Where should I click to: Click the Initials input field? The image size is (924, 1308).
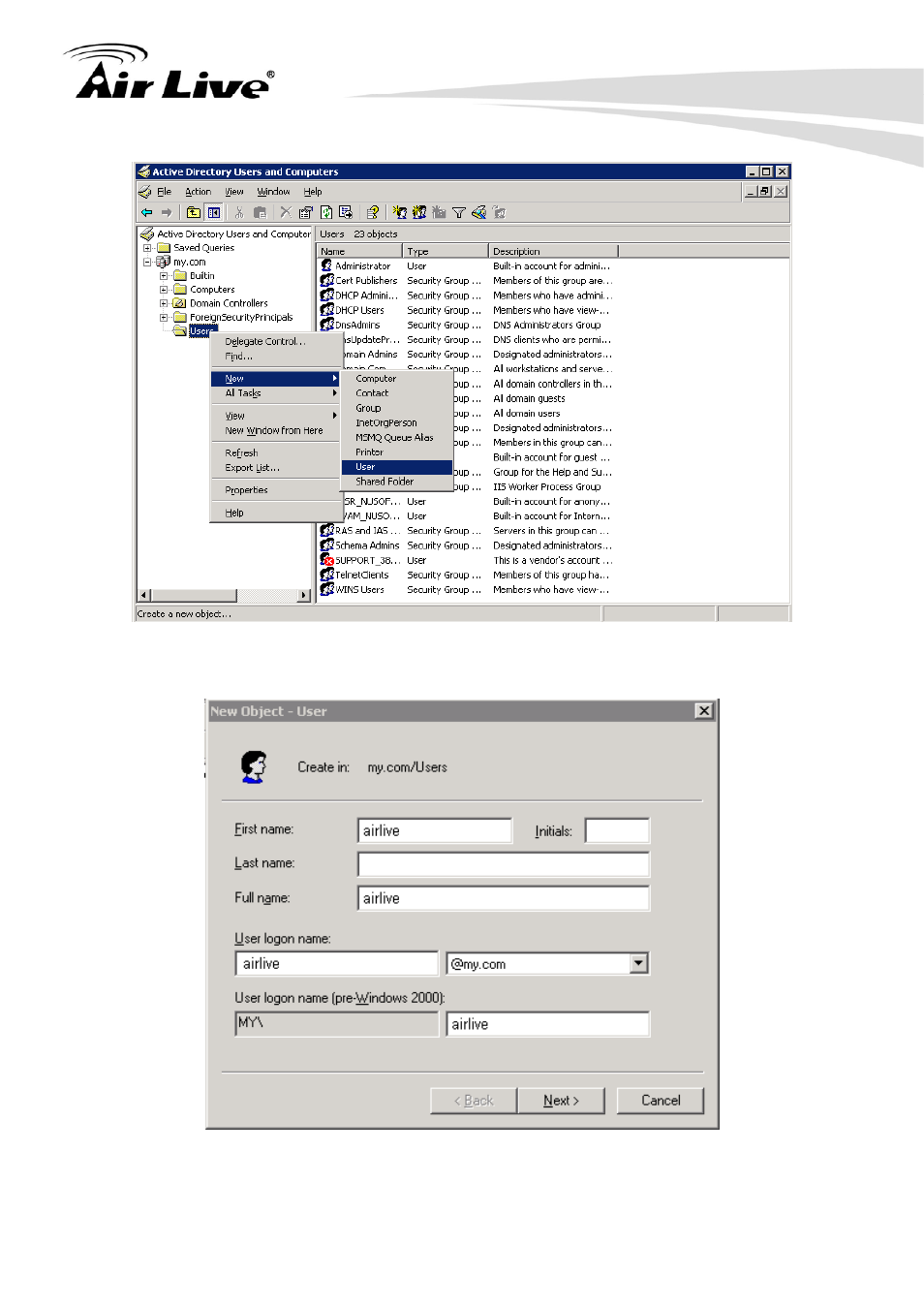pos(617,830)
